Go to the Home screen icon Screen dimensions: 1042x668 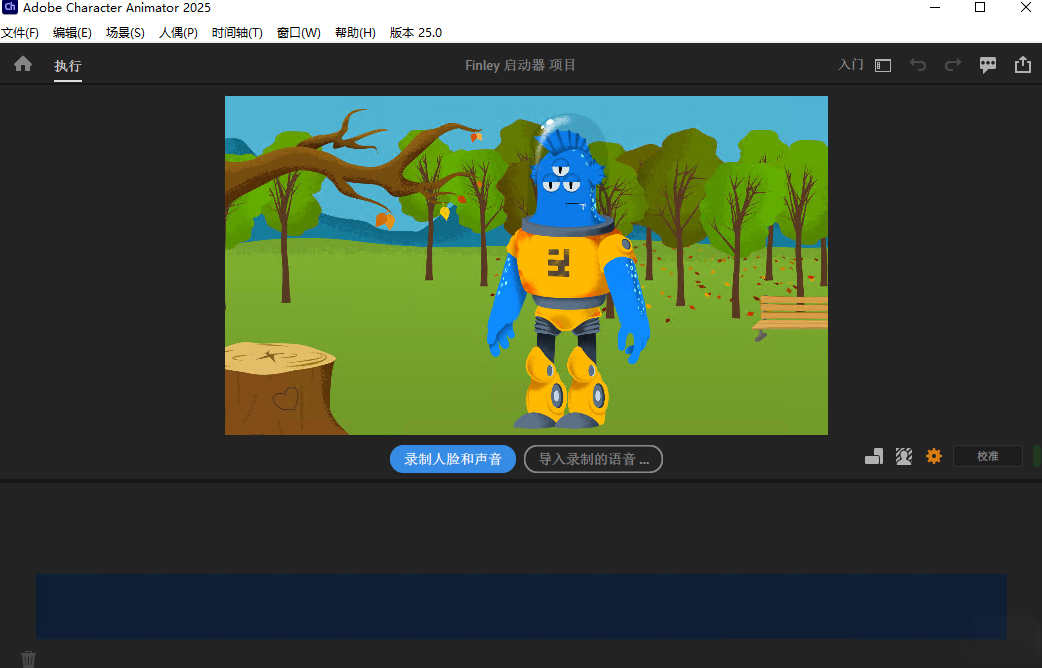(x=23, y=64)
